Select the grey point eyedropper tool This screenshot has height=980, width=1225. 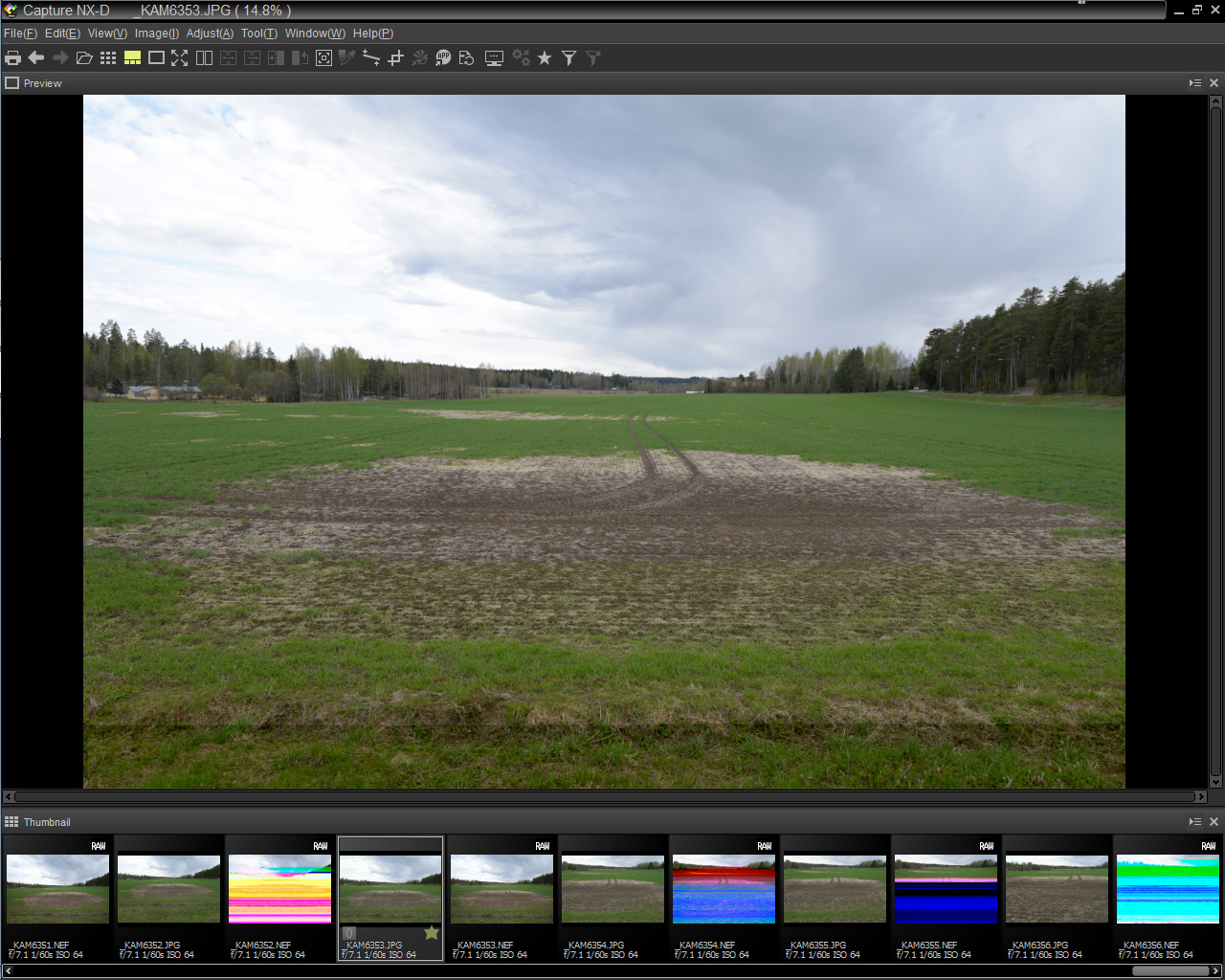pyautogui.click(x=347, y=58)
